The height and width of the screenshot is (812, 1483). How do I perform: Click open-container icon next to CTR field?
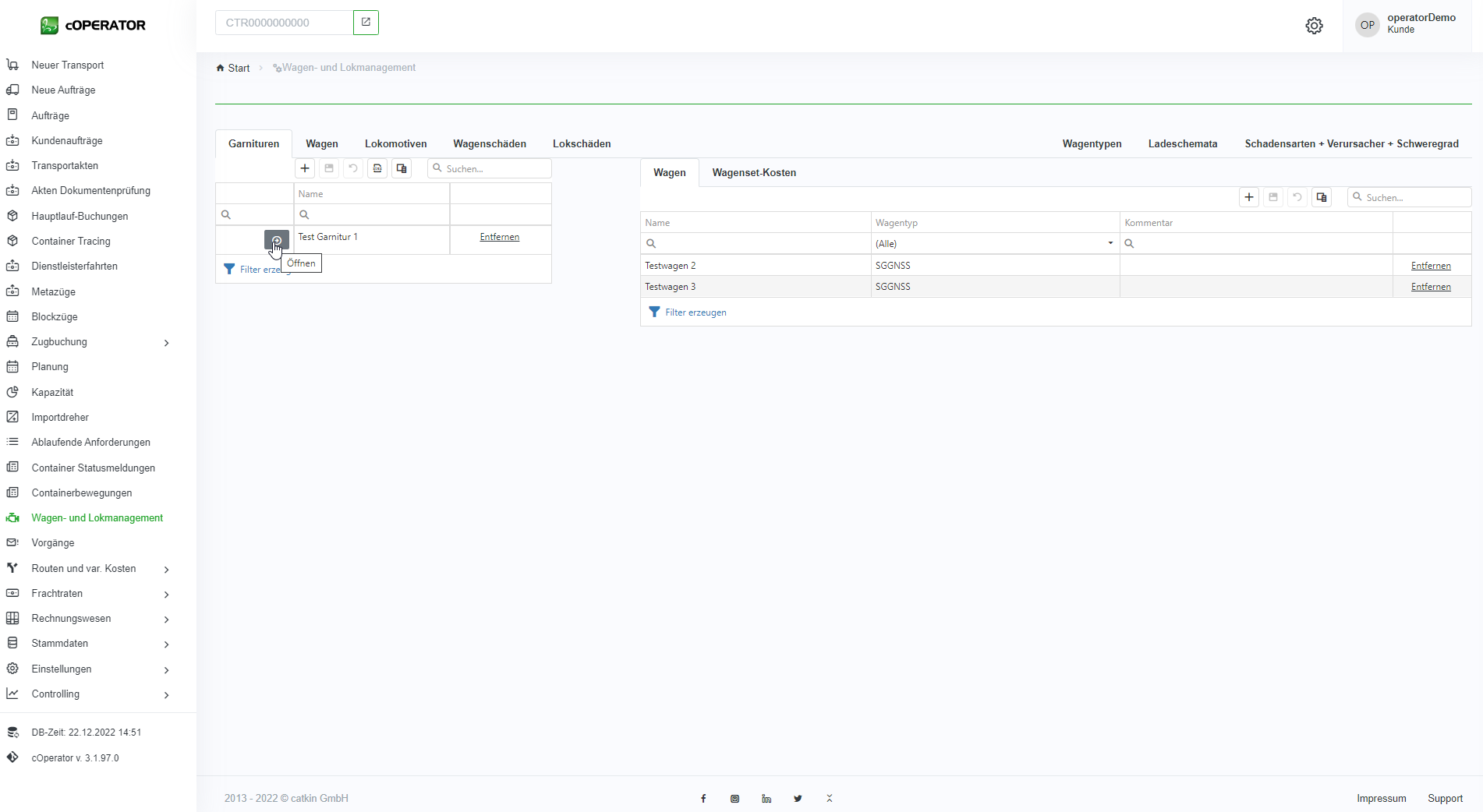tap(366, 23)
